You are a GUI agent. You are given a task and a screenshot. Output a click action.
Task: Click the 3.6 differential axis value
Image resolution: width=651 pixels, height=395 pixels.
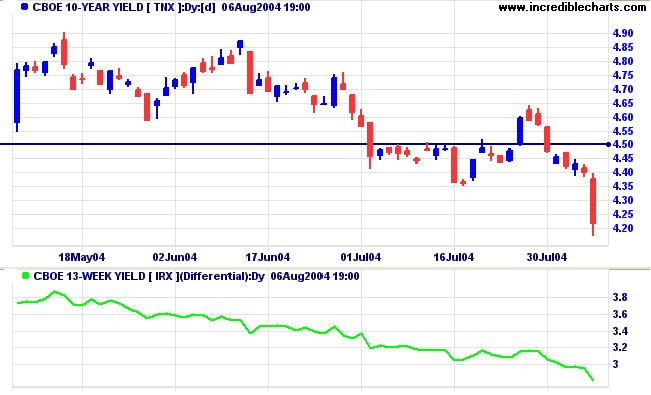[620, 314]
